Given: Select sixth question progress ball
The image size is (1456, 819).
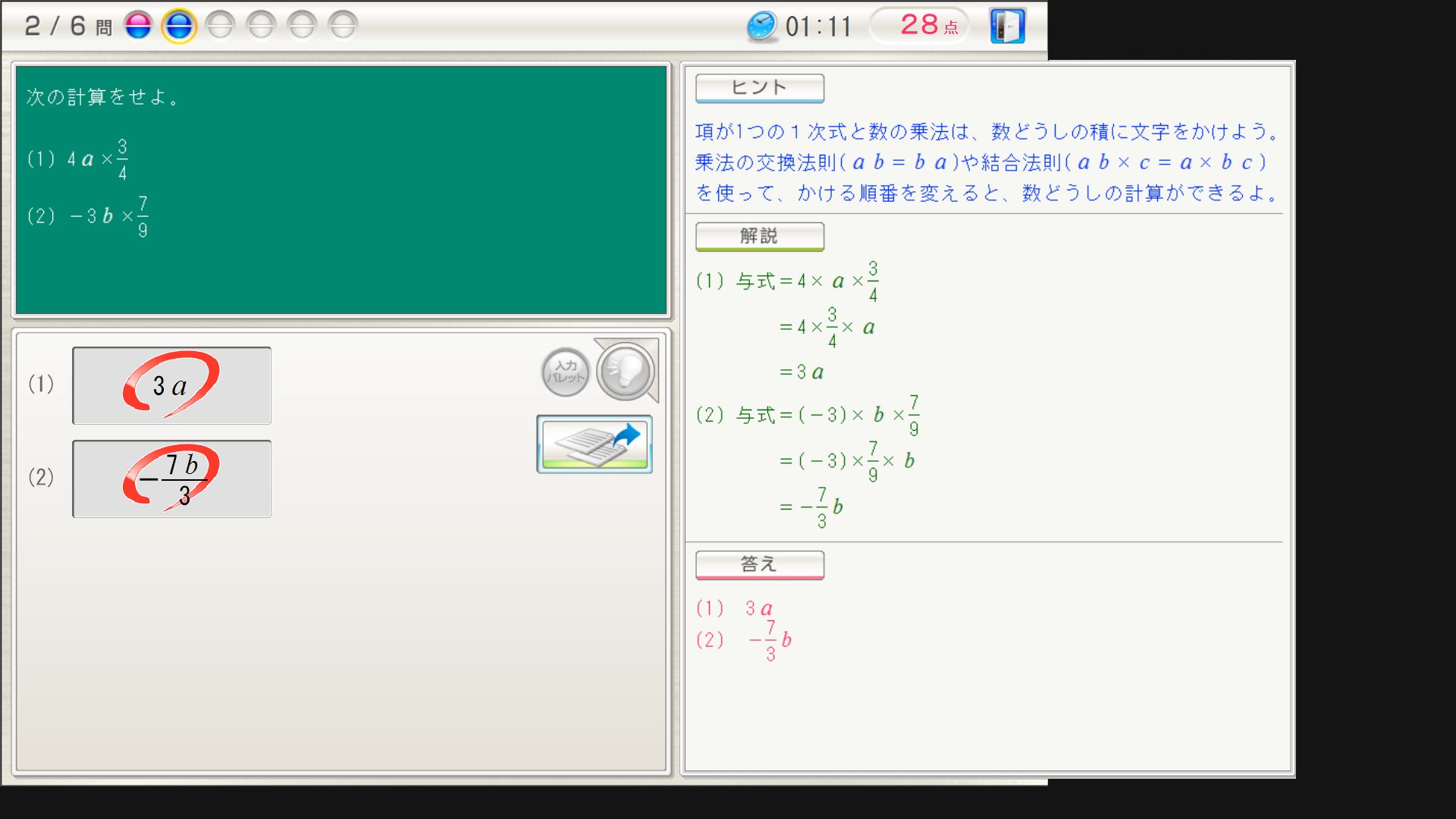Looking at the screenshot, I should pyautogui.click(x=343, y=26).
